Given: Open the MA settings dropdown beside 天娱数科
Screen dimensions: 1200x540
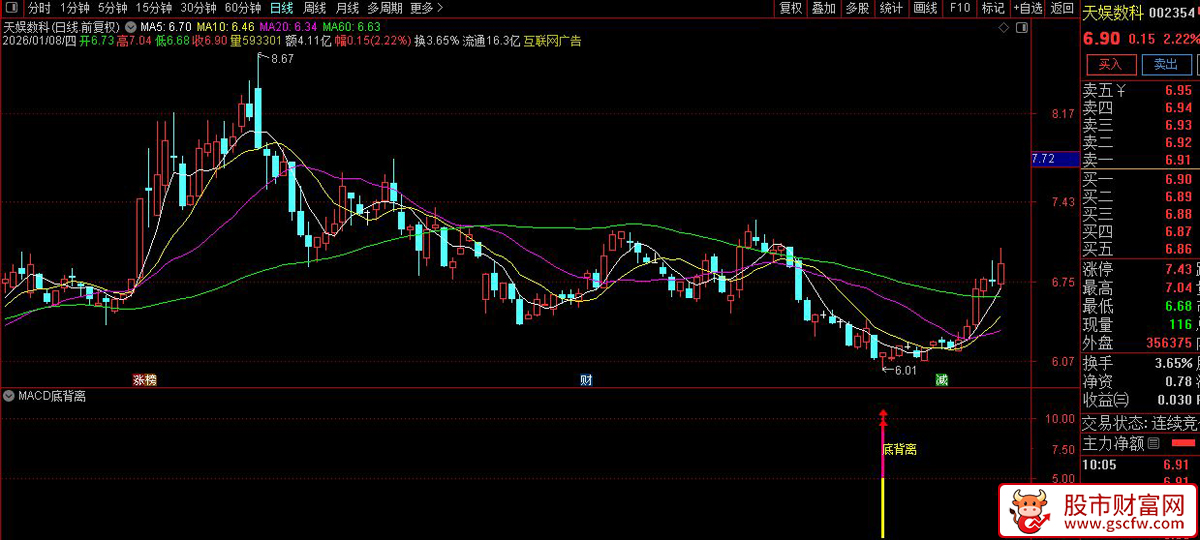Looking at the screenshot, I should (x=131, y=25).
